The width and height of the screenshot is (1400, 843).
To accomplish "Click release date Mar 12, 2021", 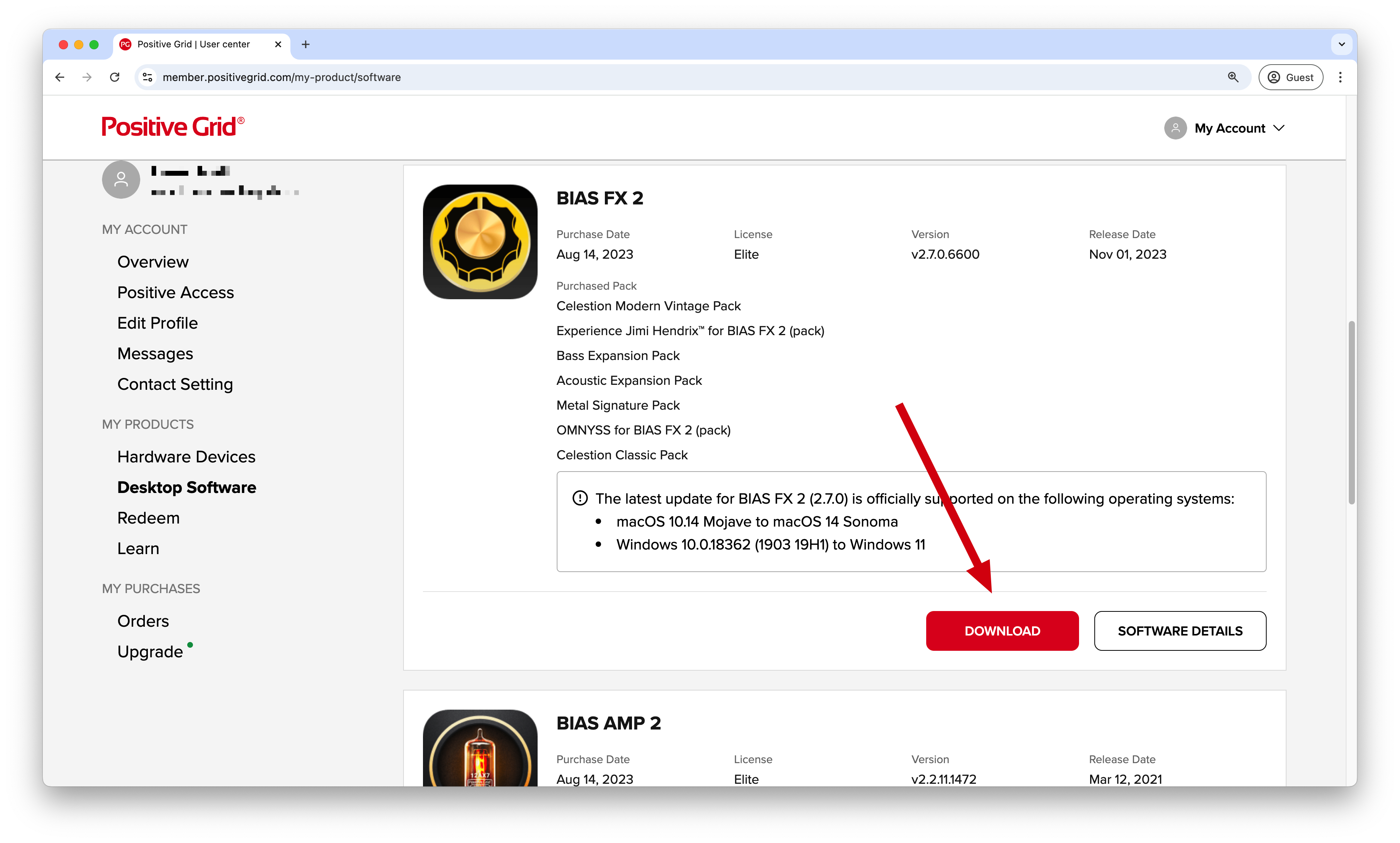I will 1125,780.
